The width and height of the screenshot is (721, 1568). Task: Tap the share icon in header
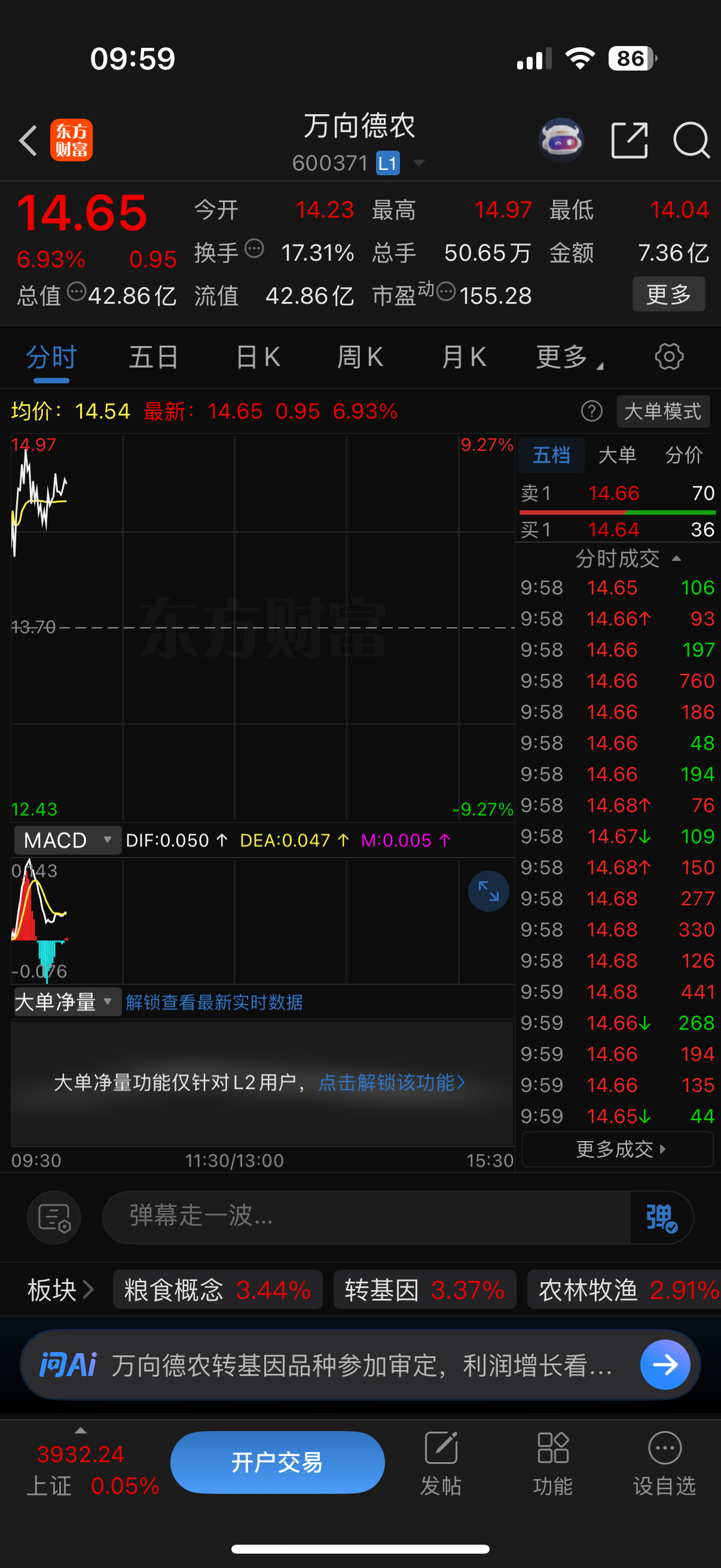tap(629, 140)
